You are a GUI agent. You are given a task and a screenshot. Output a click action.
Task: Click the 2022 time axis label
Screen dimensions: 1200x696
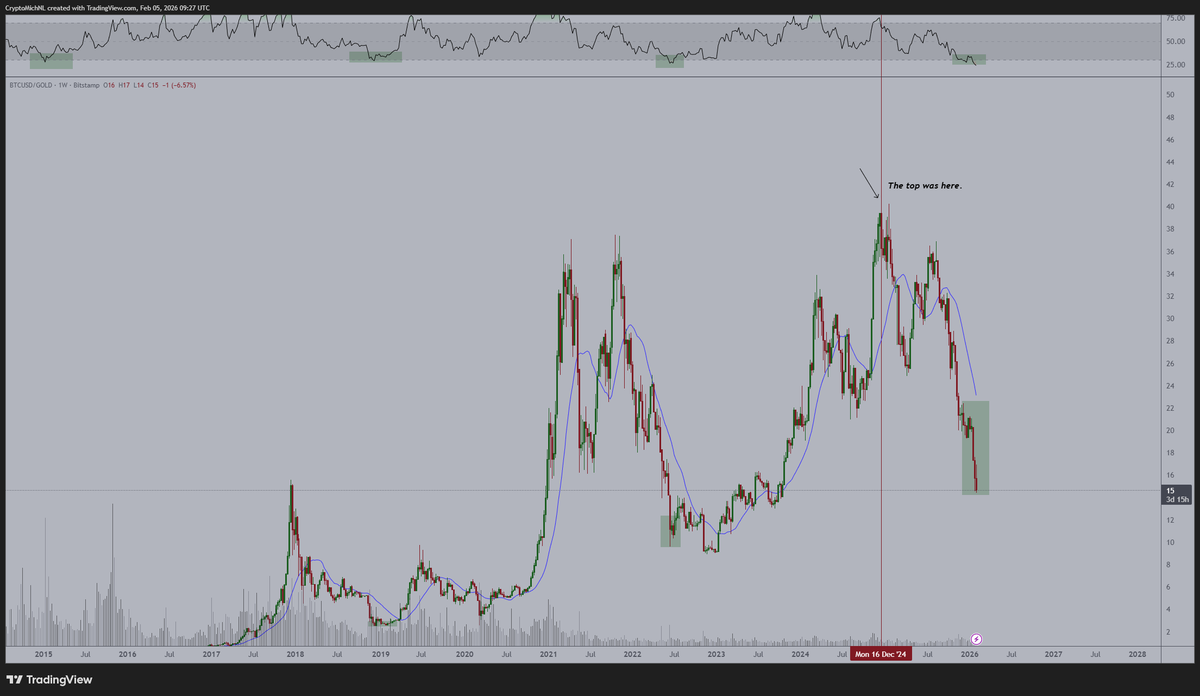tap(632, 654)
